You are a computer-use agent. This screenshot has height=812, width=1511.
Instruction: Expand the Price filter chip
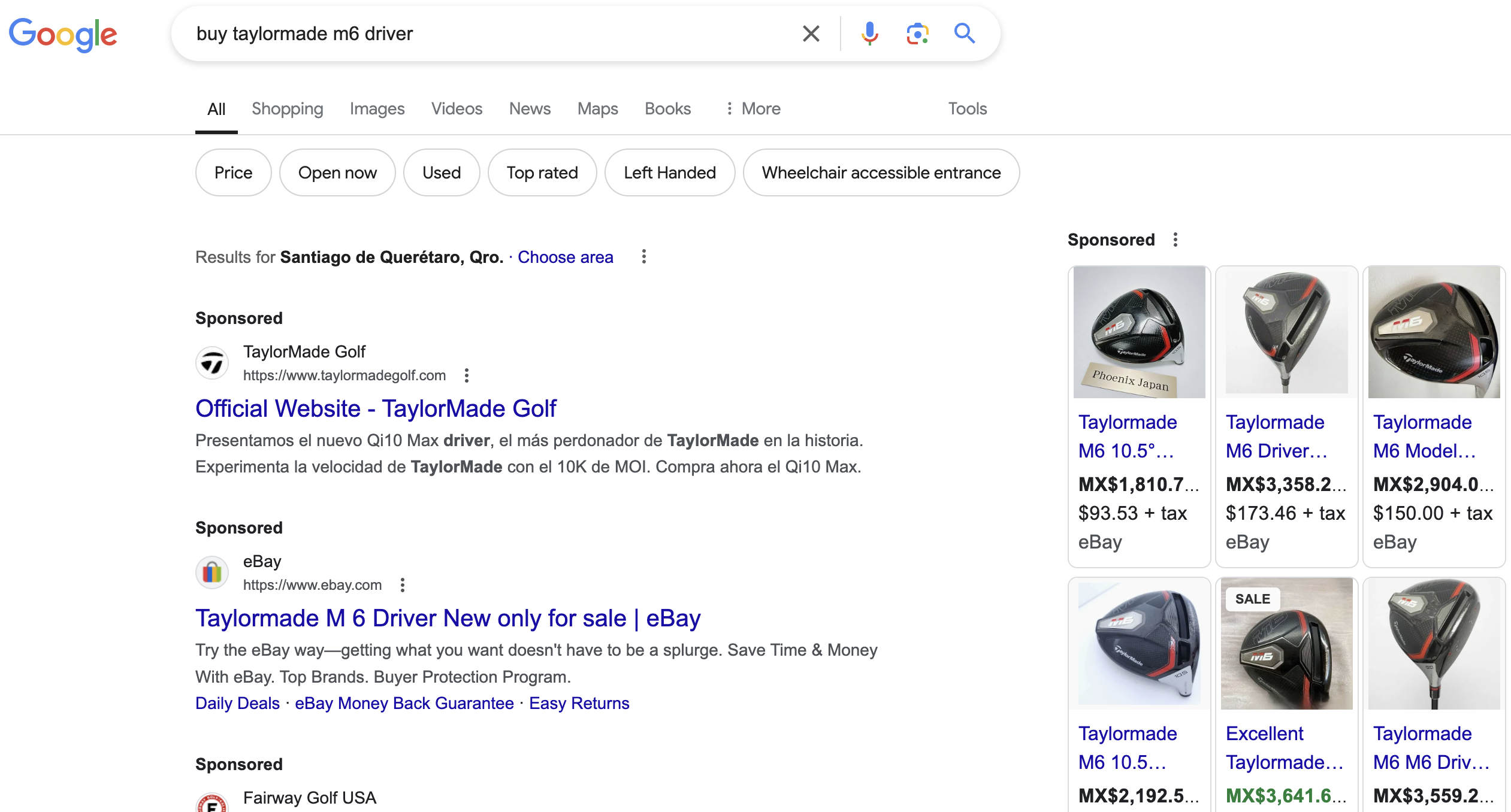[x=233, y=172]
